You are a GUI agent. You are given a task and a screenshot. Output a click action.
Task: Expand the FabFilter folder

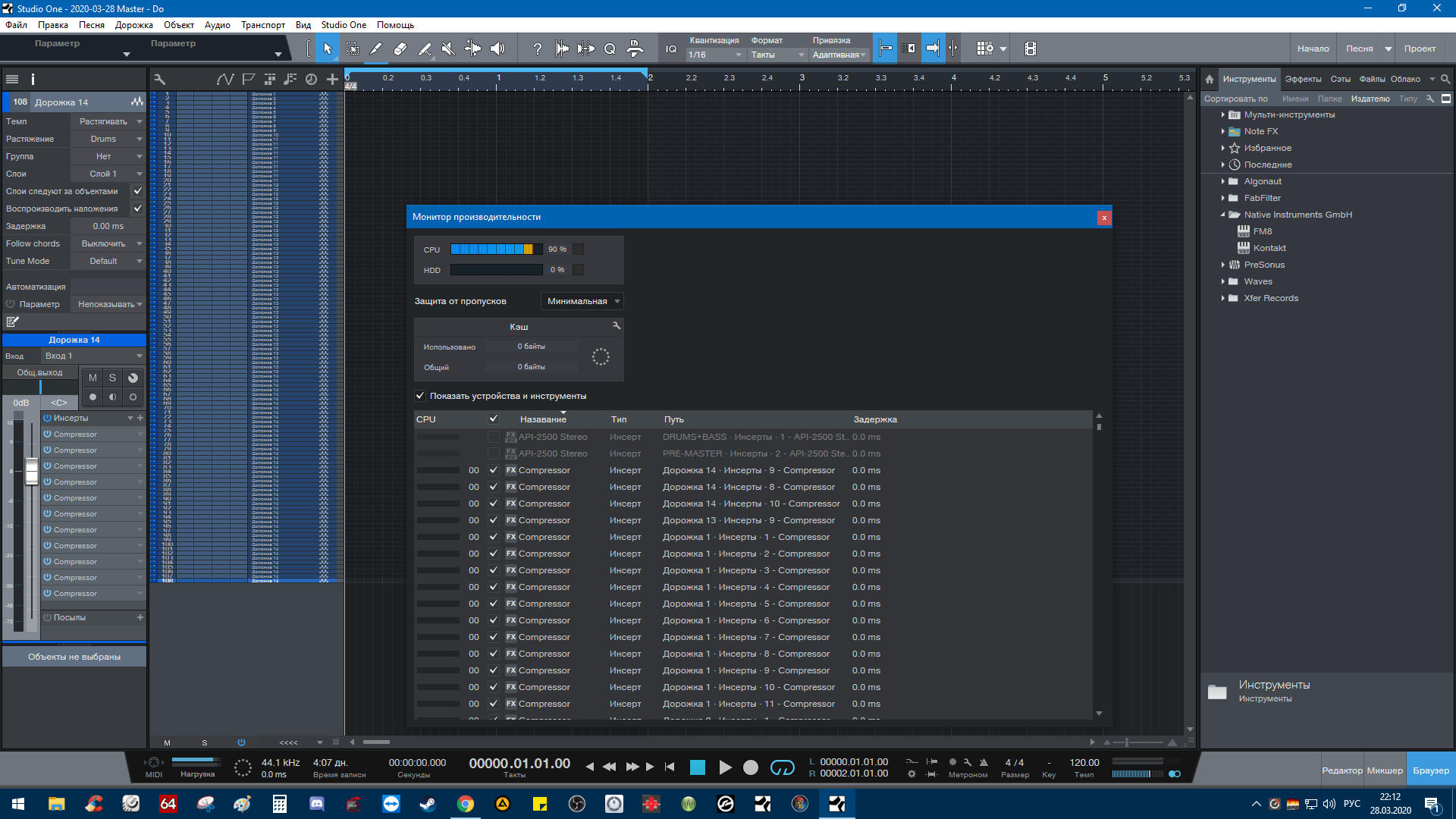pos(1223,198)
